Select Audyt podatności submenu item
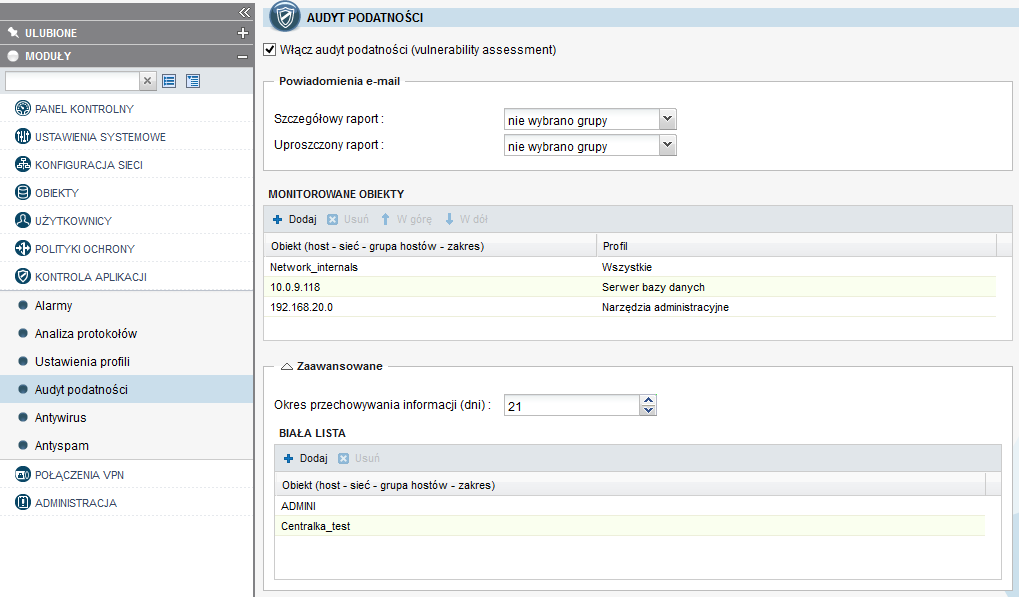This screenshot has height=597, width=1019. click(x=127, y=389)
